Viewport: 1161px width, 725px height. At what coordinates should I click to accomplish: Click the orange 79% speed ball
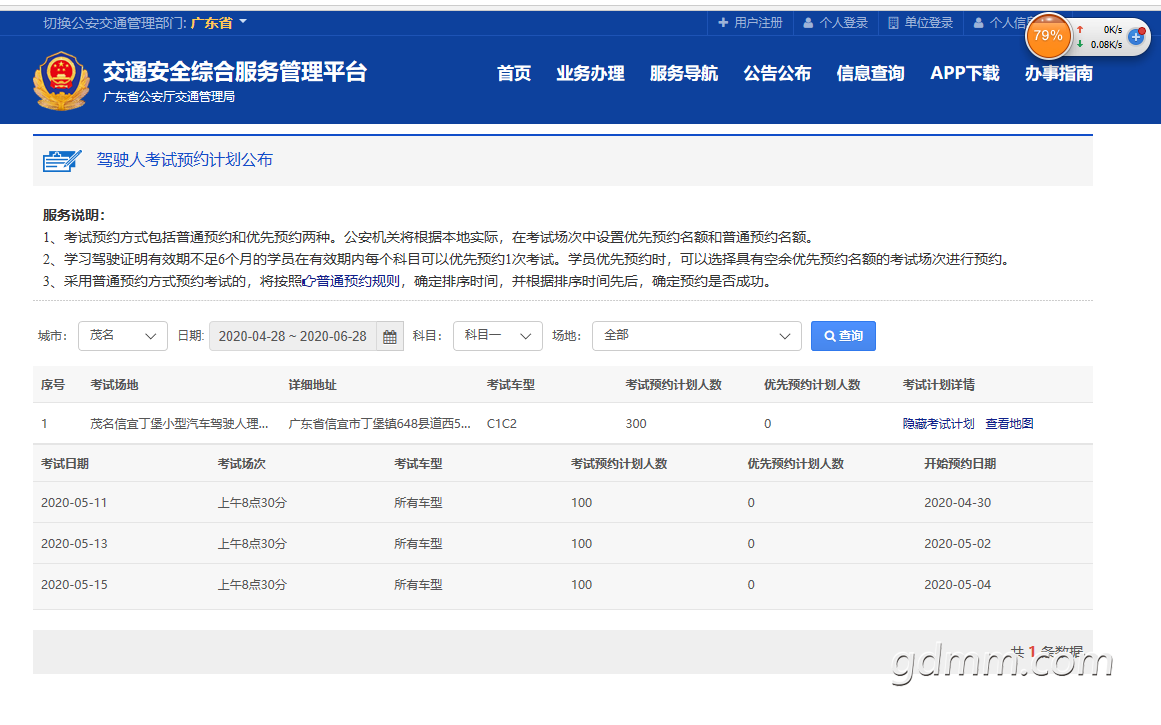tap(1048, 36)
